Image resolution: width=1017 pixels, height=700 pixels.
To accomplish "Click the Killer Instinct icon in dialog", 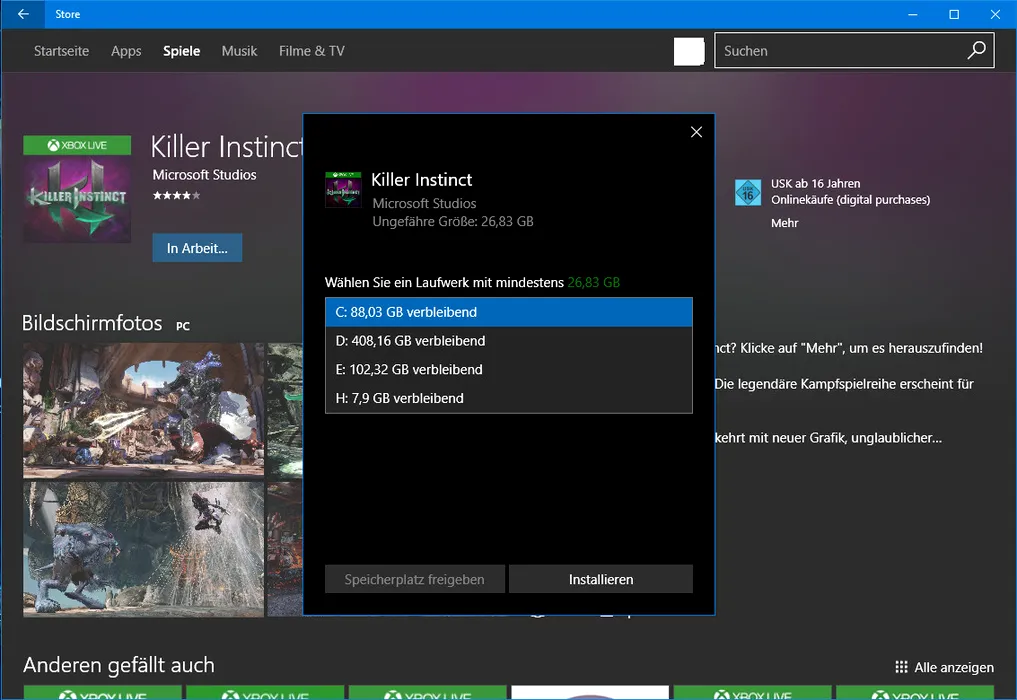I will (x=343, y=189).
